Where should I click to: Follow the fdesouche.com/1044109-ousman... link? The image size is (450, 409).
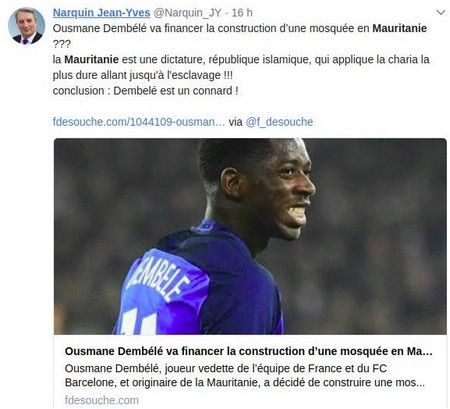point(139,122)
